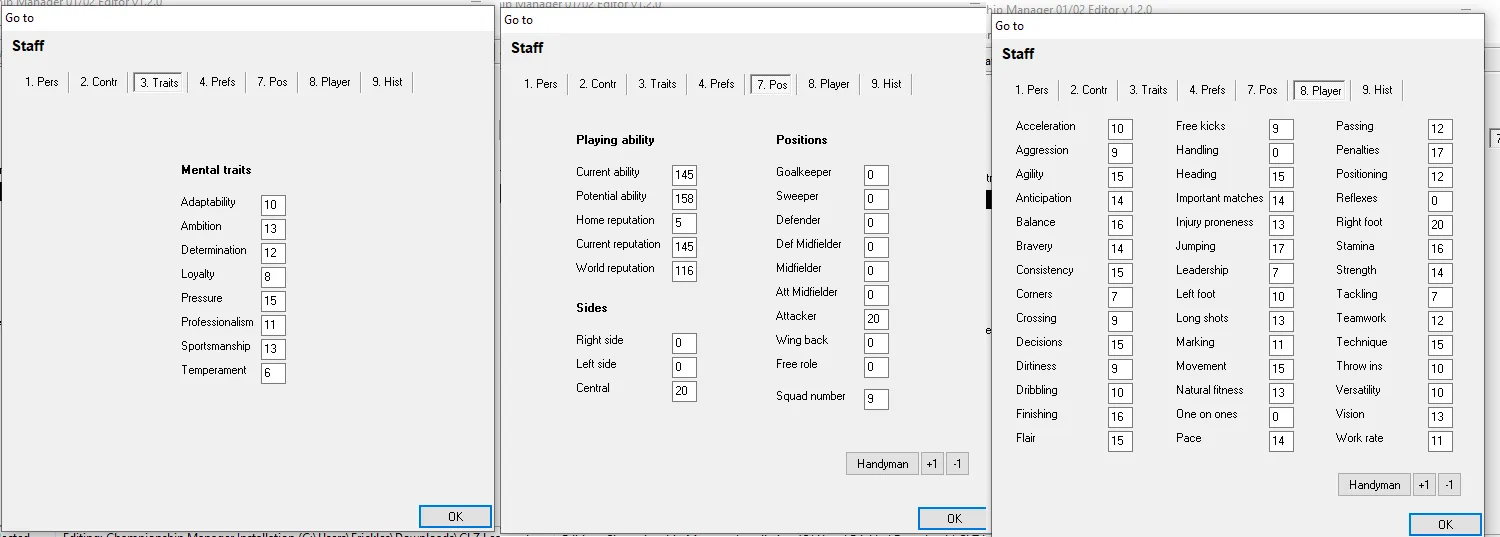This screenshot has width=1500, height=537.
Task: Select 7. Pos tab in middle dialog
Action: coord(772,84)
